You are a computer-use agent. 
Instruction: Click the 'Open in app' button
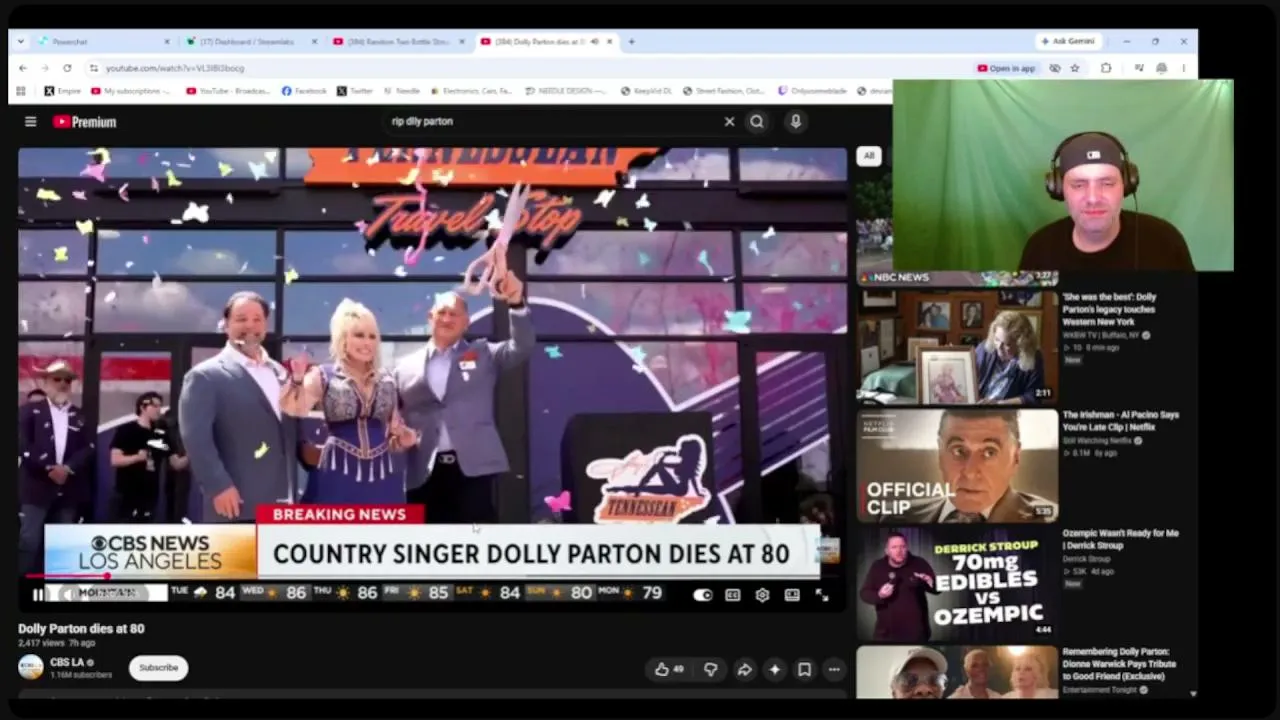(x=1006, y=68)
